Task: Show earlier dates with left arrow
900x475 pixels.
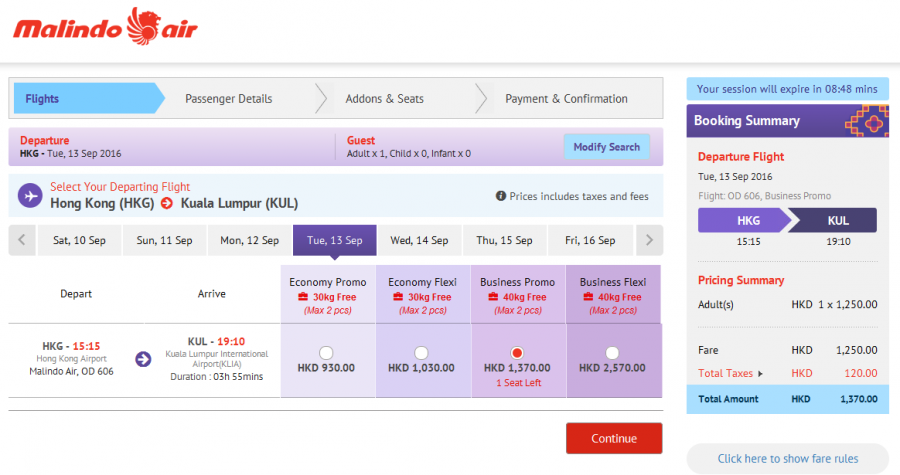Action: click(22, 240)
